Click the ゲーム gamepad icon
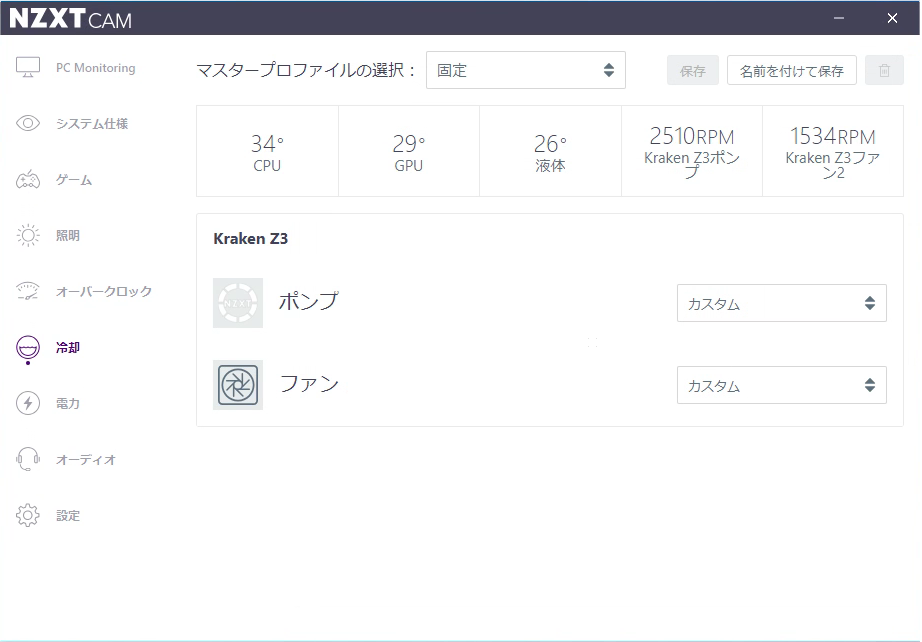 [x=28, y=179]
